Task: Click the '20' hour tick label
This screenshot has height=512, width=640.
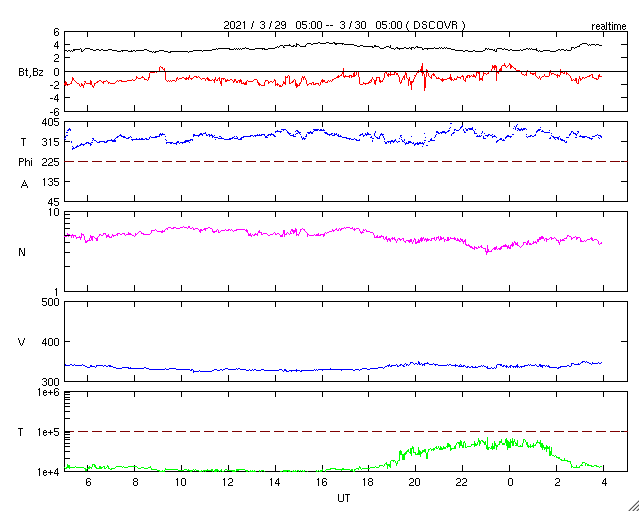Action: click(416, 483)
